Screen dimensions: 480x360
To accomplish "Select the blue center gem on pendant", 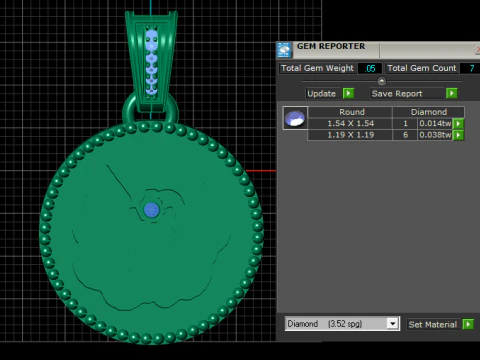I will tap(152, 210).
